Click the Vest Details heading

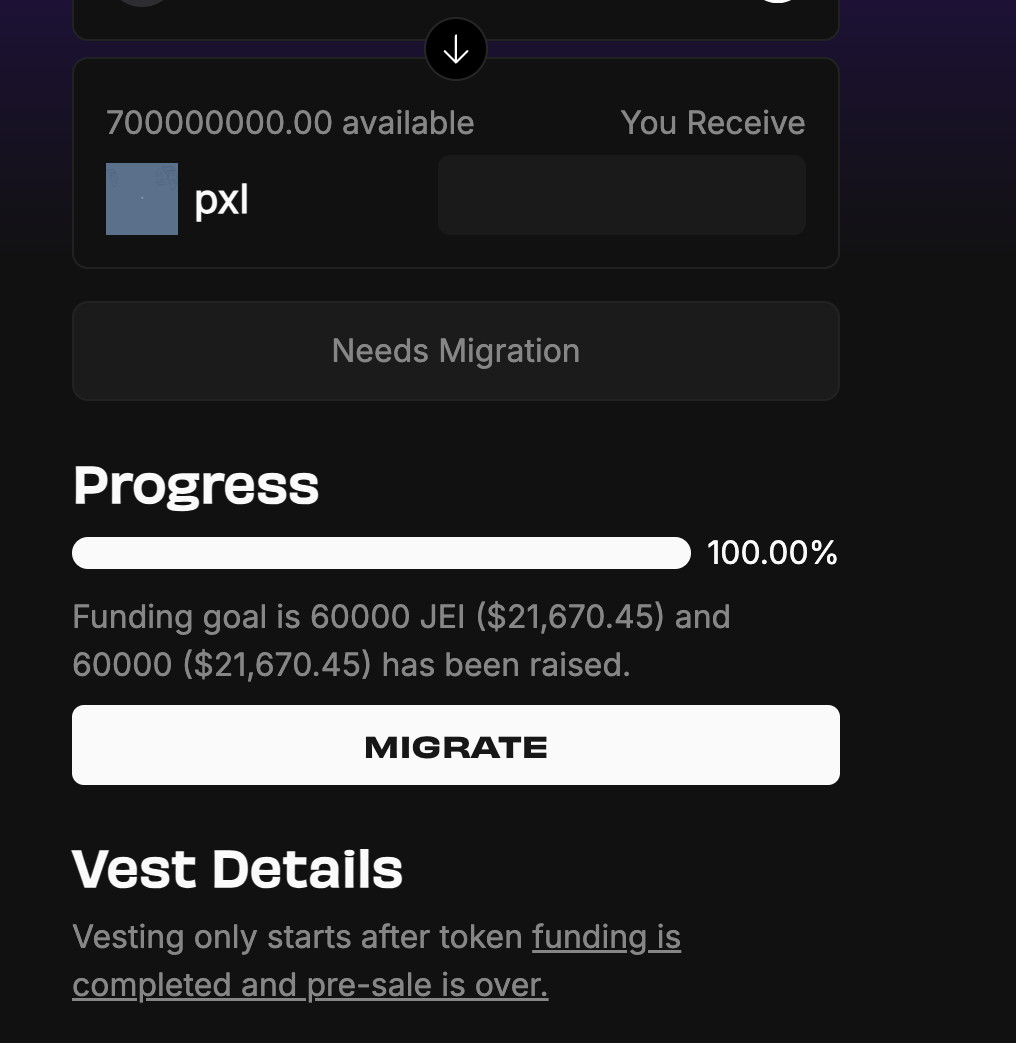(x=237, y=869)
